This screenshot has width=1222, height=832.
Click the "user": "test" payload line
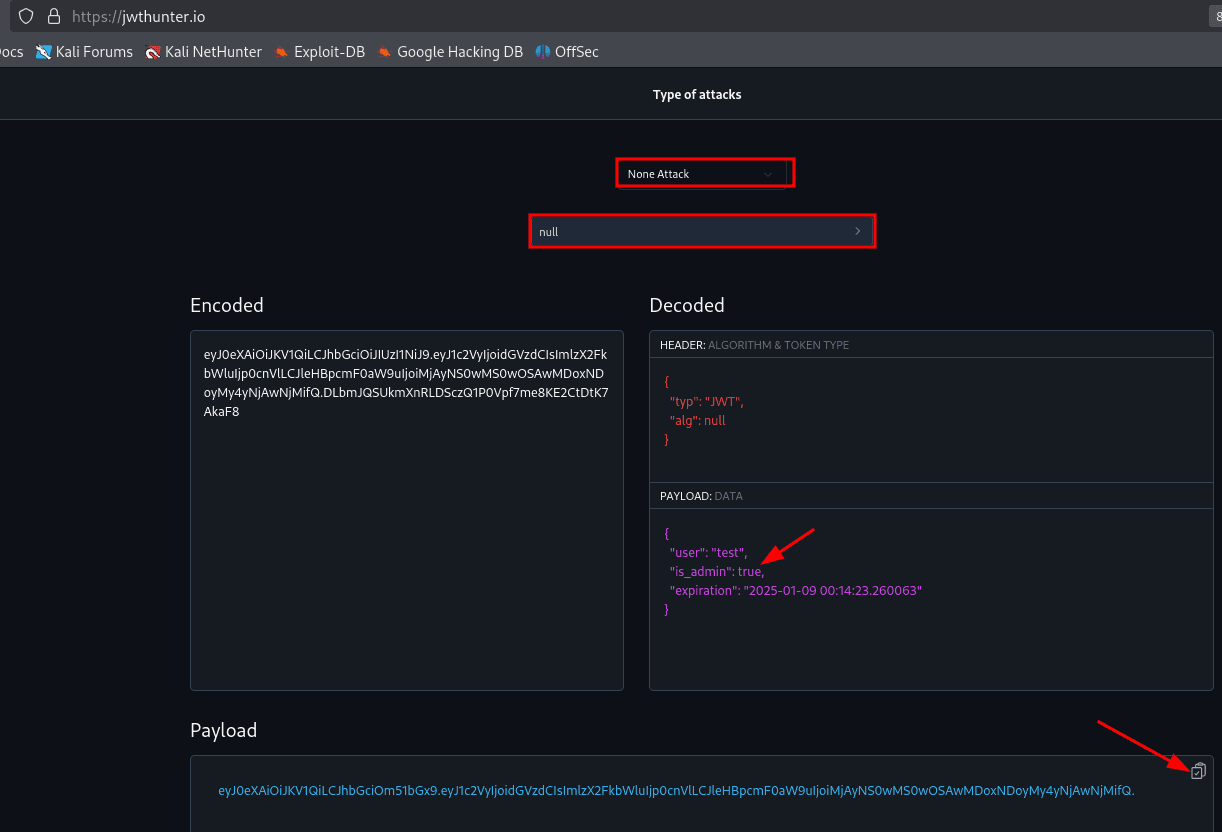tap(709, 553)
